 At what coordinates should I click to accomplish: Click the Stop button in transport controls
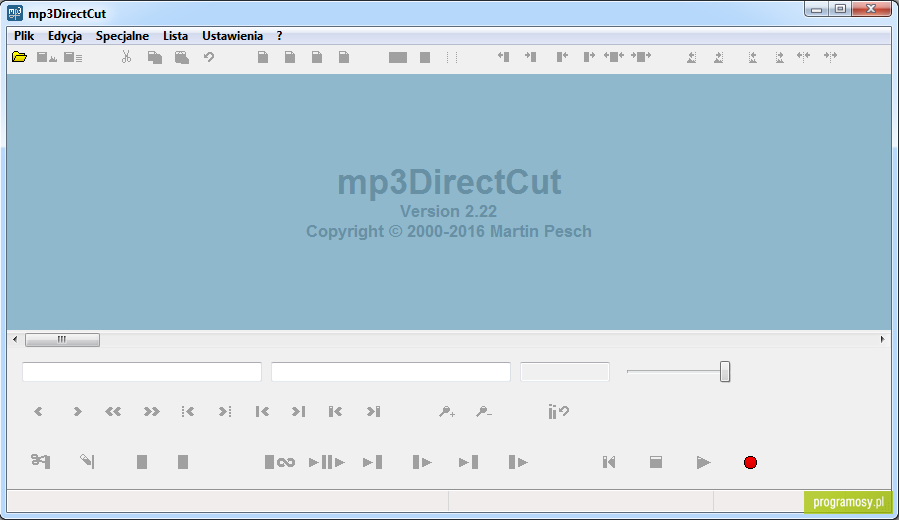coord(656,462)
